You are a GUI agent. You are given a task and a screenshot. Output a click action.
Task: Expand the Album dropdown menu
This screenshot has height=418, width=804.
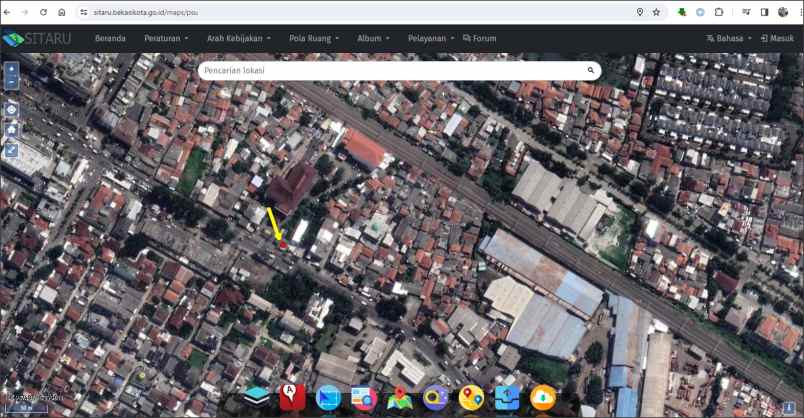[373, 38]
